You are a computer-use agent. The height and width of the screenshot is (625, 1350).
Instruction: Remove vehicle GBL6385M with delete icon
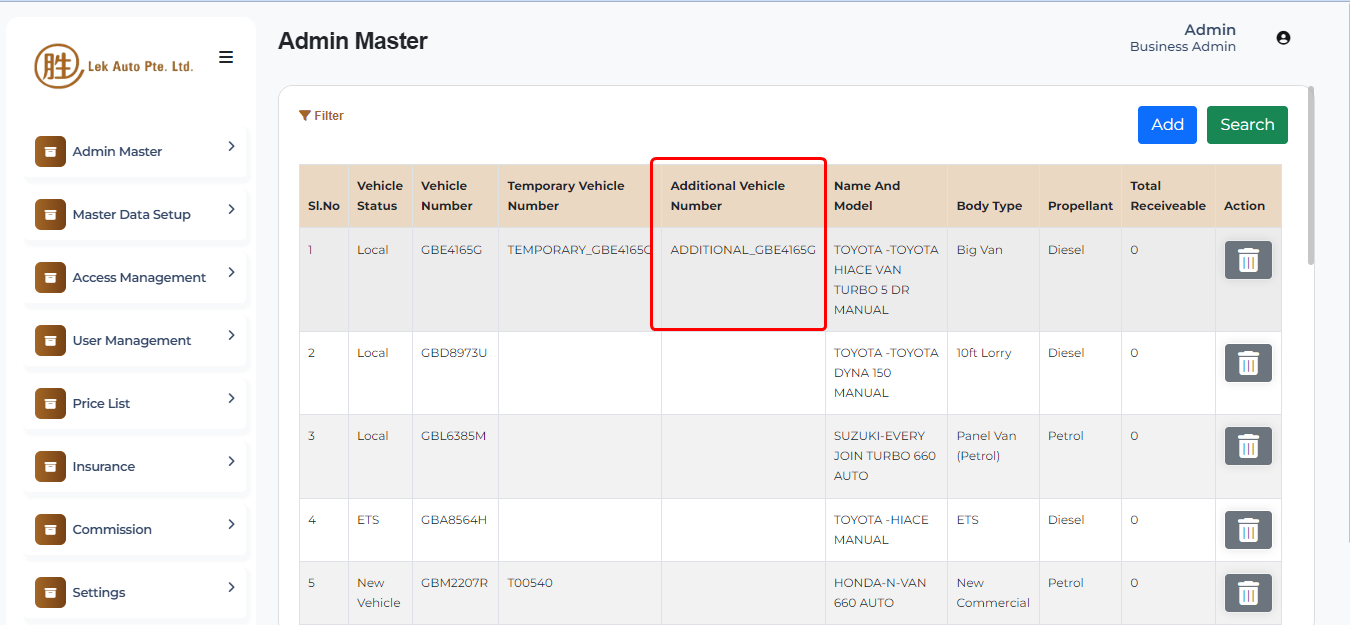[1248, 446]
